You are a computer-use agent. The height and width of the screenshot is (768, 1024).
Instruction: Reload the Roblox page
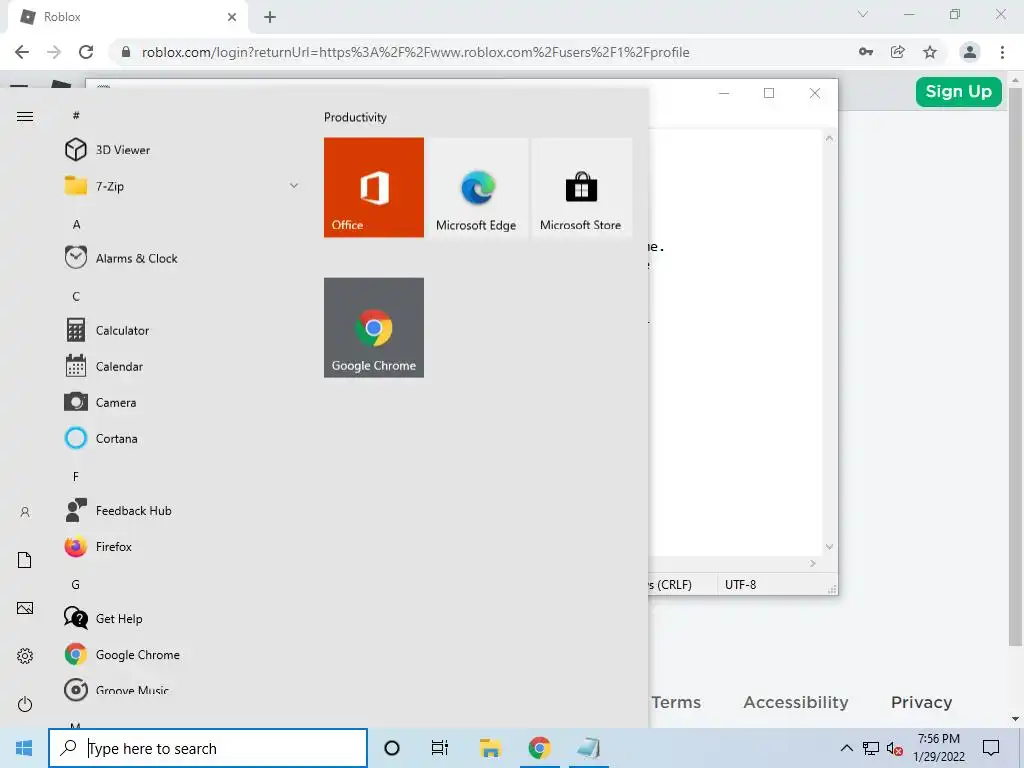tap(86, 52)
